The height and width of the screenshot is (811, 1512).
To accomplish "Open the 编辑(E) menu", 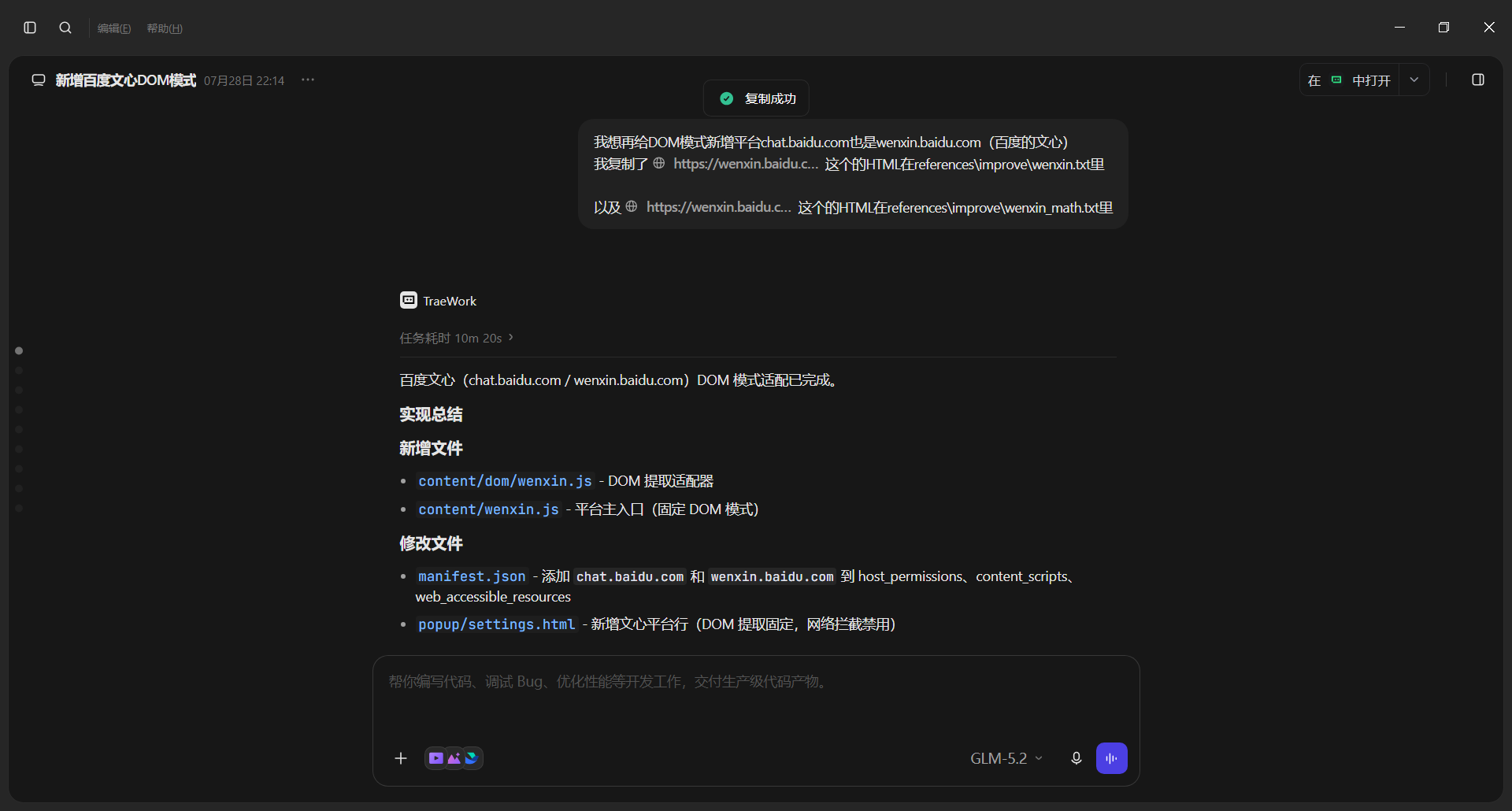I will (114, 28).
